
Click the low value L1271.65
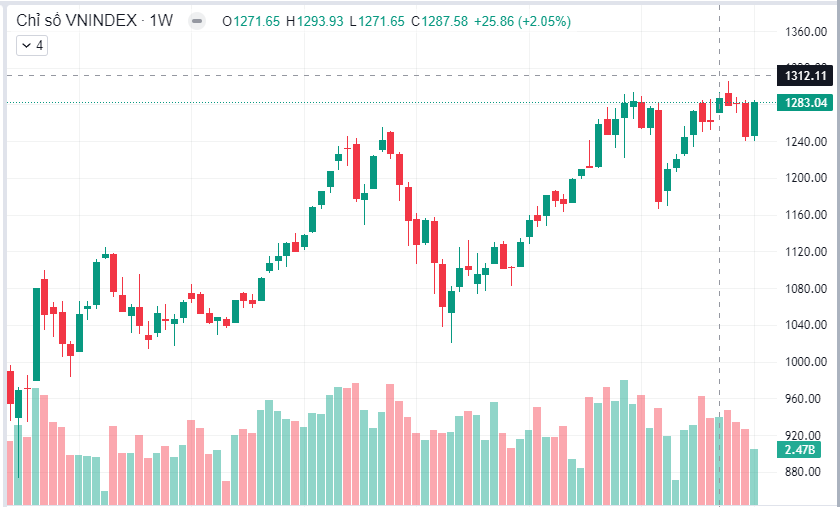coord(377,21)
